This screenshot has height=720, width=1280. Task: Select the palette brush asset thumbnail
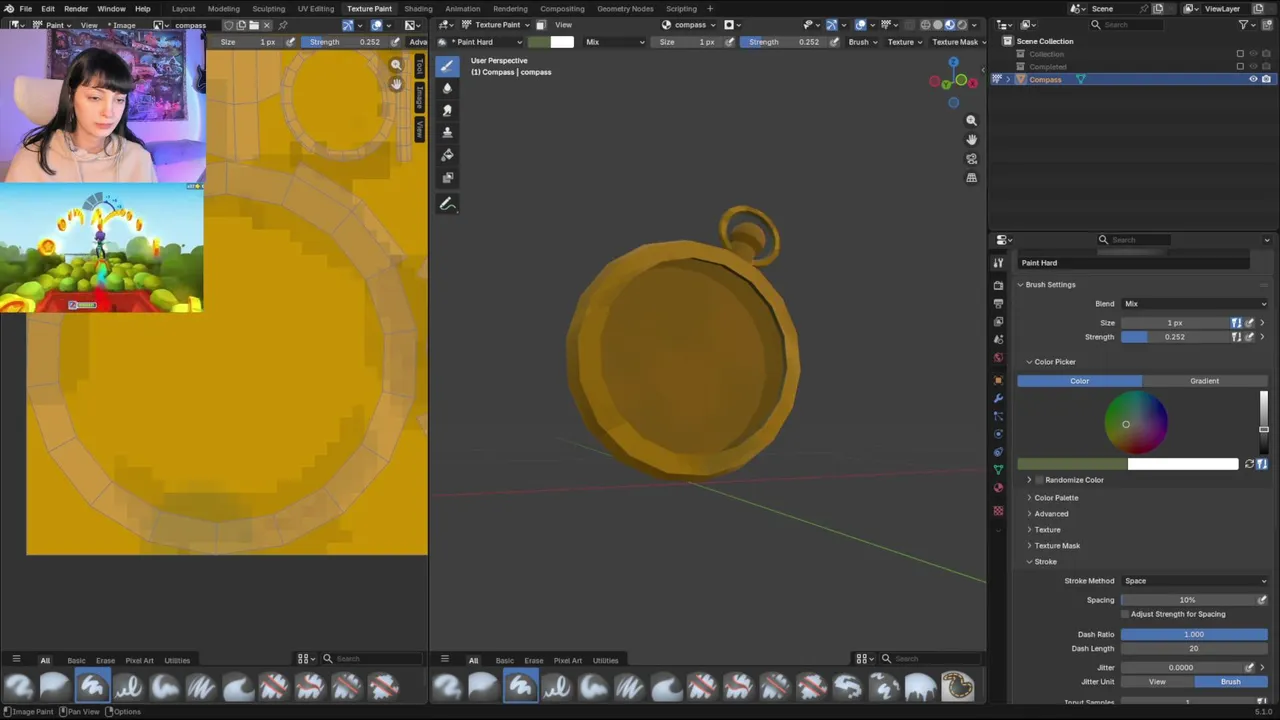click(x=957, y=686)
